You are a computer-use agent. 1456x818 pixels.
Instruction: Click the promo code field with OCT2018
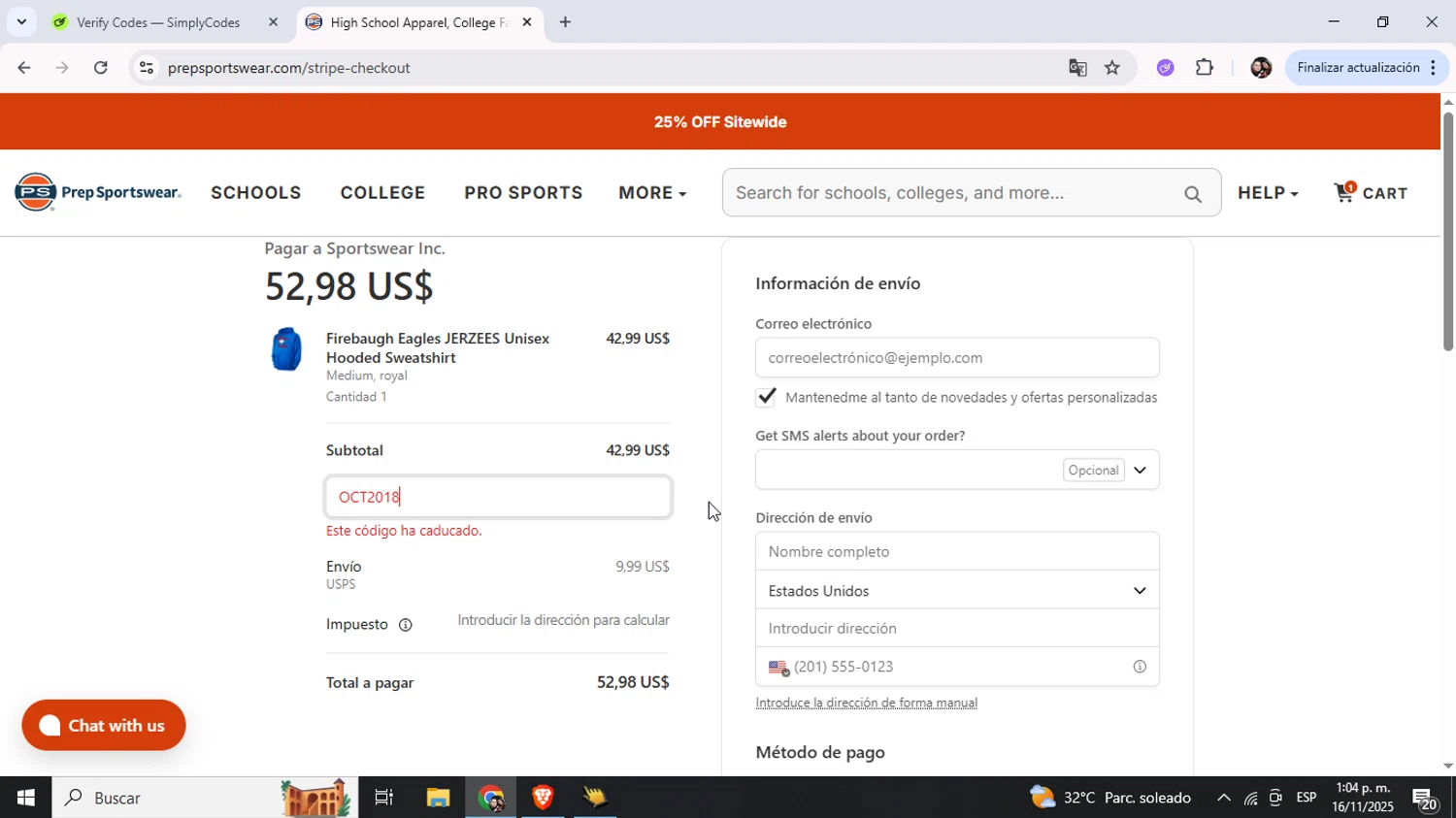pos(498,497)
